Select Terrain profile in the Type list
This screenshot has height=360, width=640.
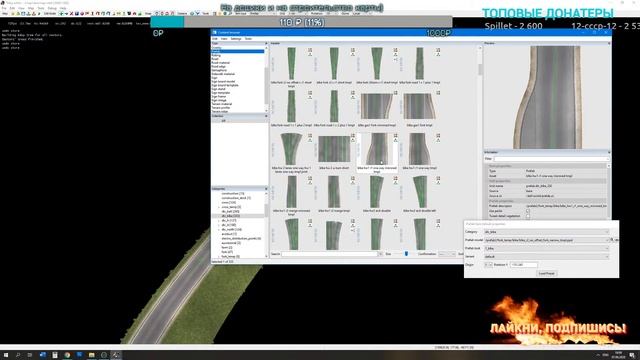point(220,108)
